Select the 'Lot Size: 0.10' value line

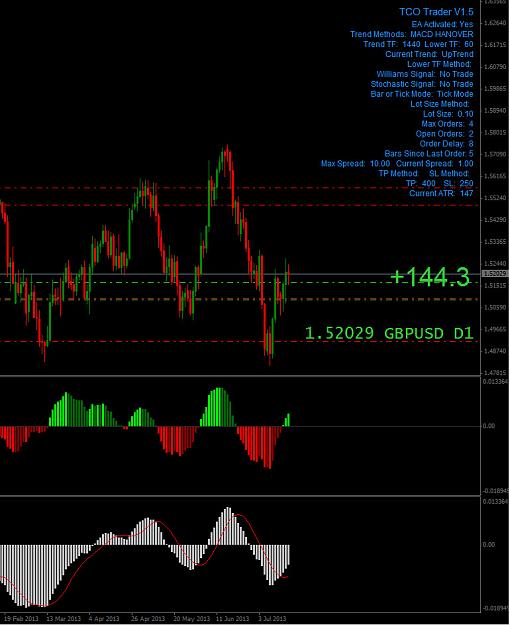(448, 114)
